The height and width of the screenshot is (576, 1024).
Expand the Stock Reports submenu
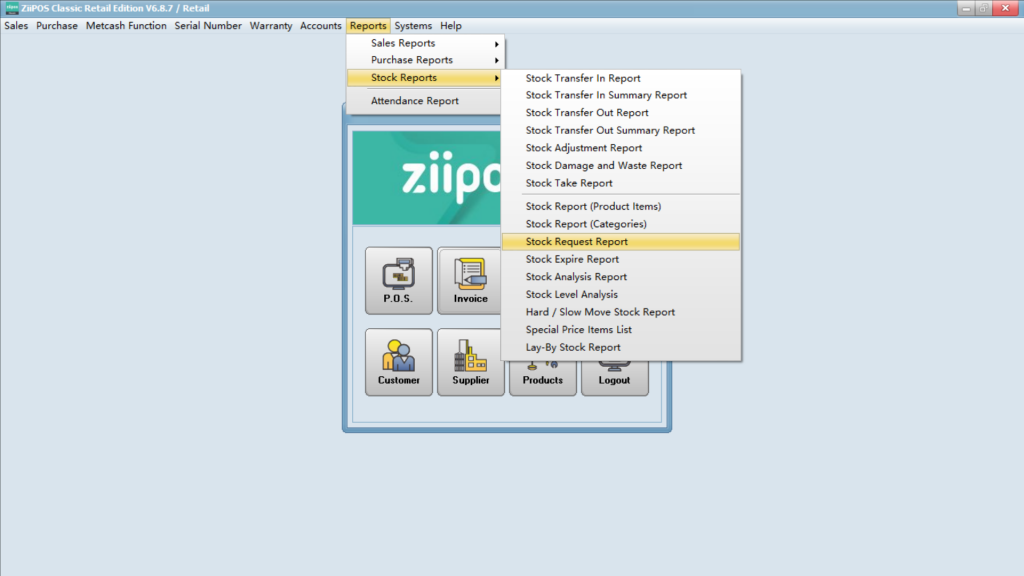[425, 77]
